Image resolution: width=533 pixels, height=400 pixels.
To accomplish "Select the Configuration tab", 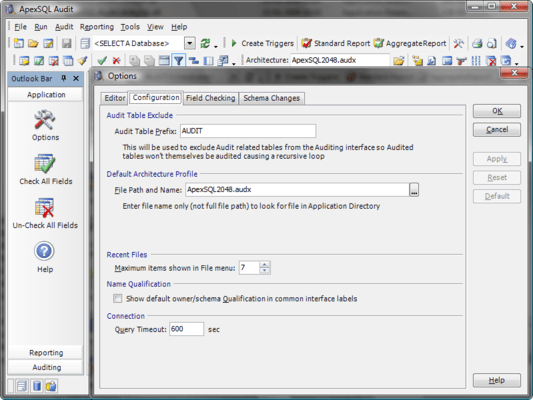I will pos(156,98).
